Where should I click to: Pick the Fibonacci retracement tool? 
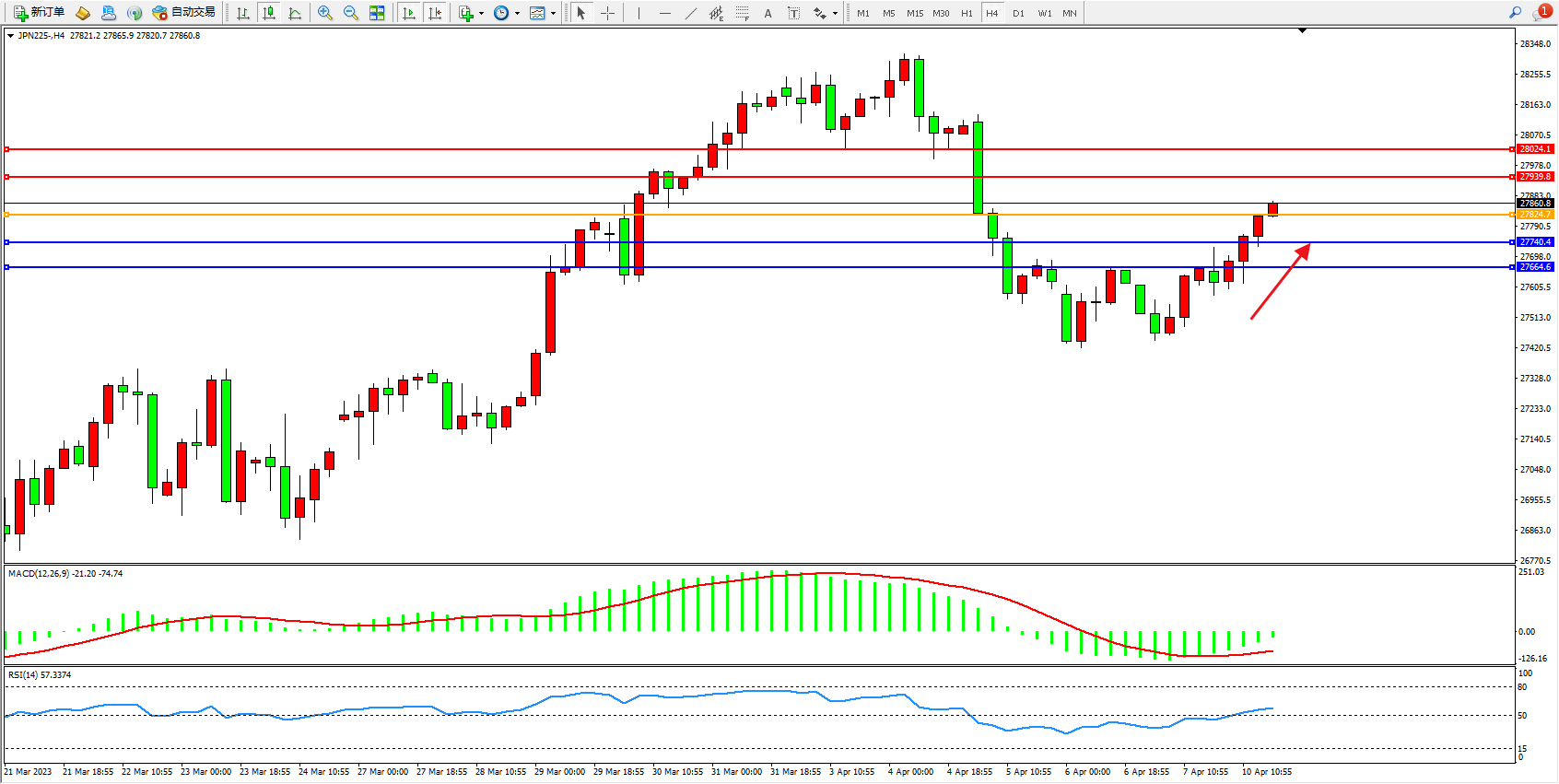742,13
